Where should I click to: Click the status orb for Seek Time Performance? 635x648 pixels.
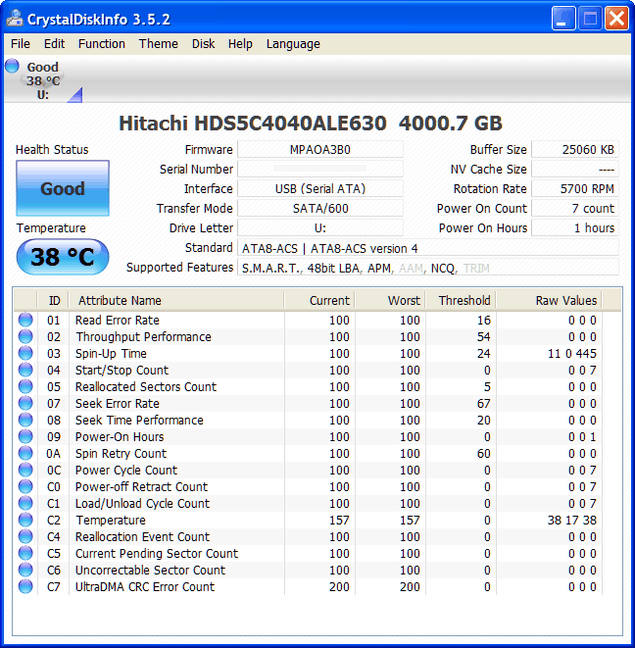coord(26,420)
